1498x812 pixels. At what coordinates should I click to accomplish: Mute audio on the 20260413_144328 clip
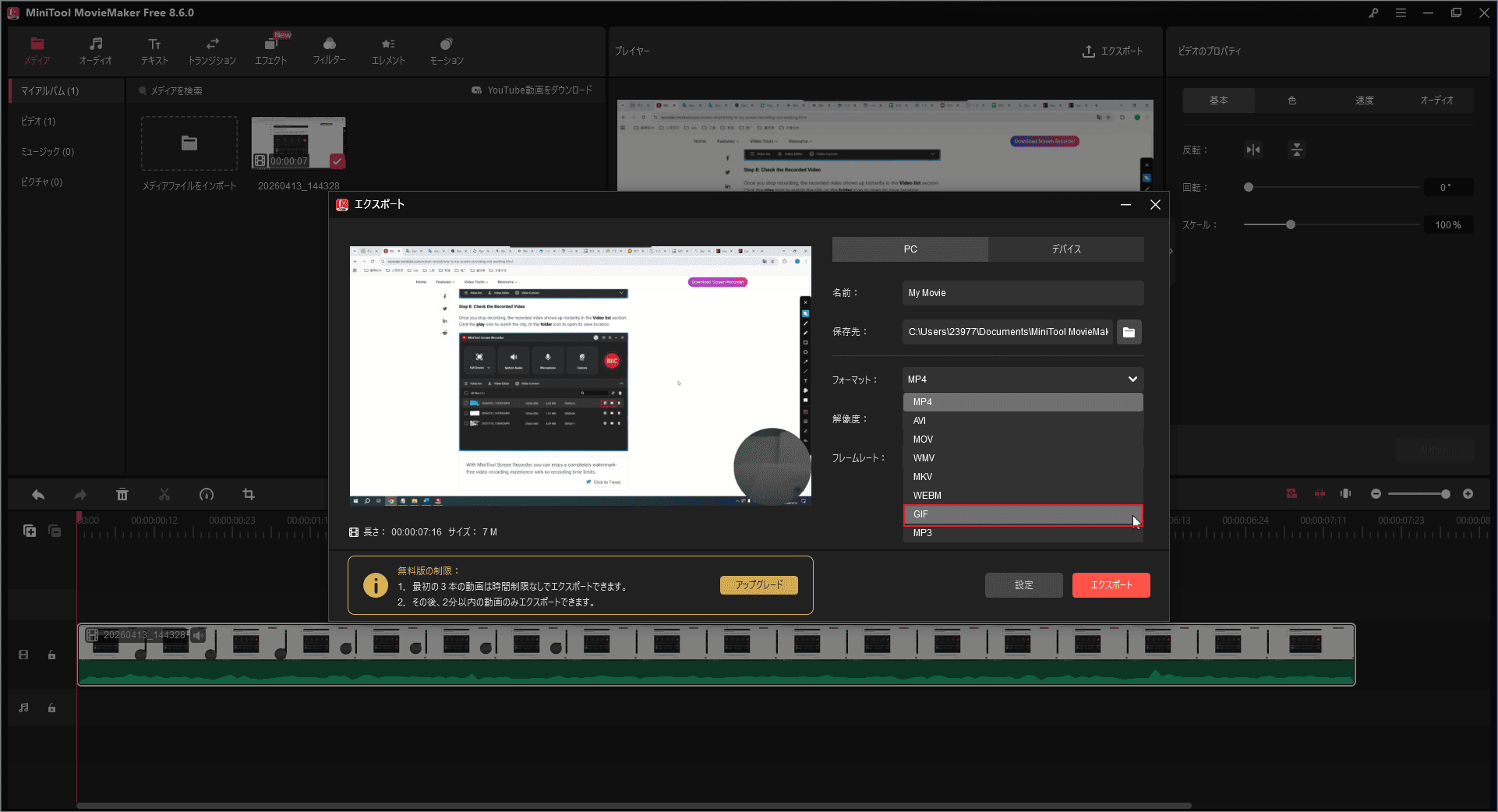click(x=198, y=635)
